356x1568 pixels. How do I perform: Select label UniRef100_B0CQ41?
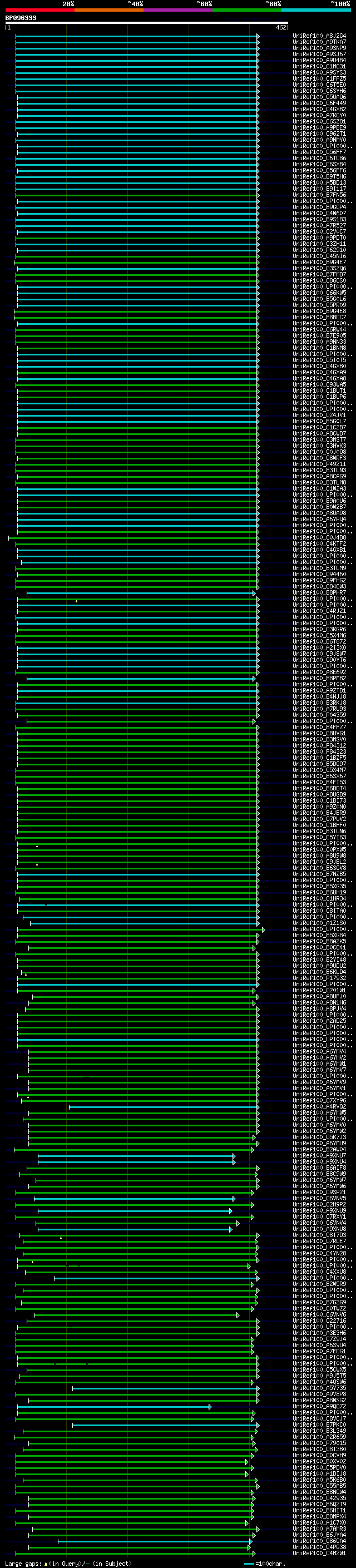(x=319, y=947)
